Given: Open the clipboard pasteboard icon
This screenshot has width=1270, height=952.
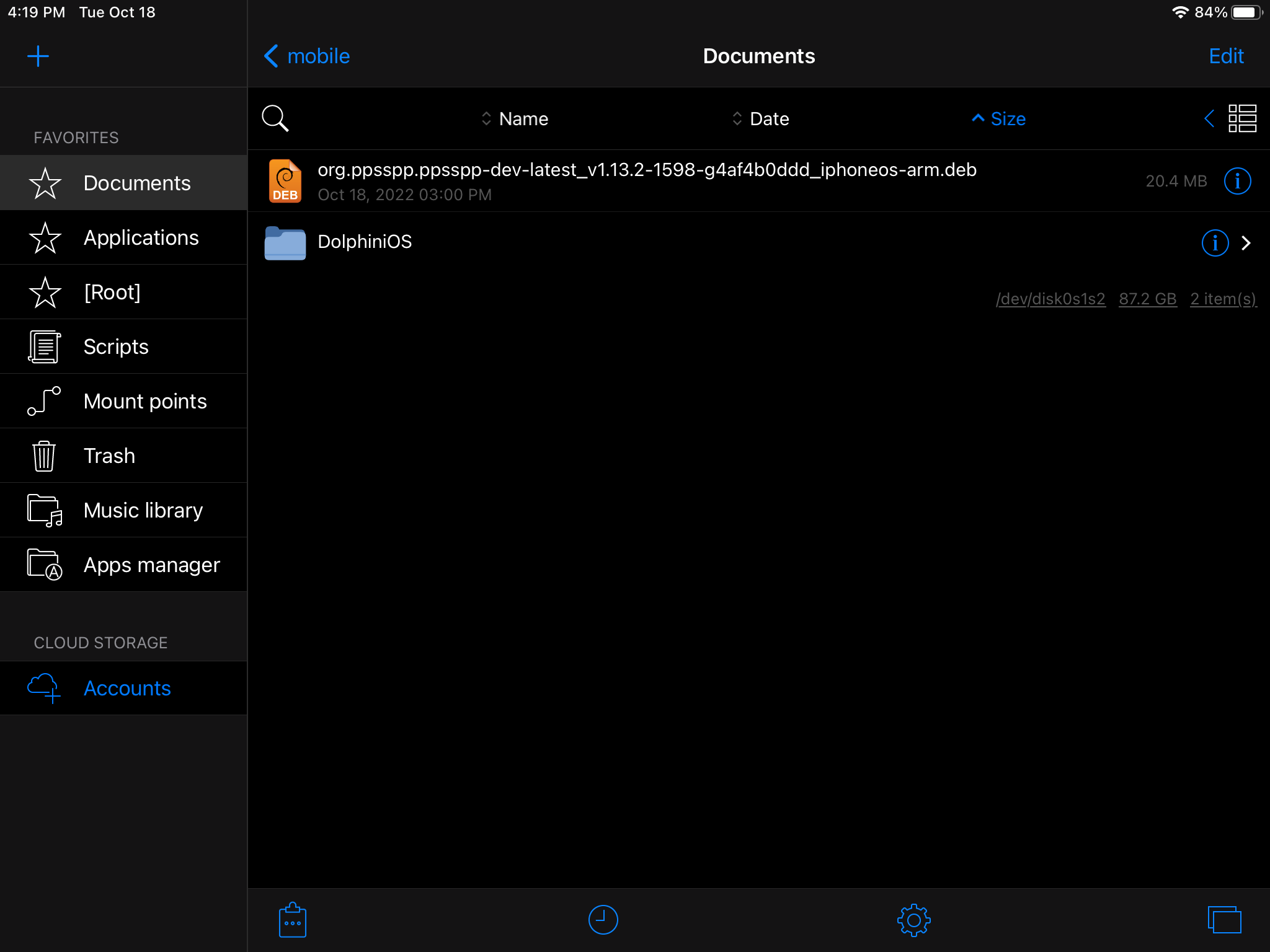Looking at the screenshot, I should [x=292, y=920].
